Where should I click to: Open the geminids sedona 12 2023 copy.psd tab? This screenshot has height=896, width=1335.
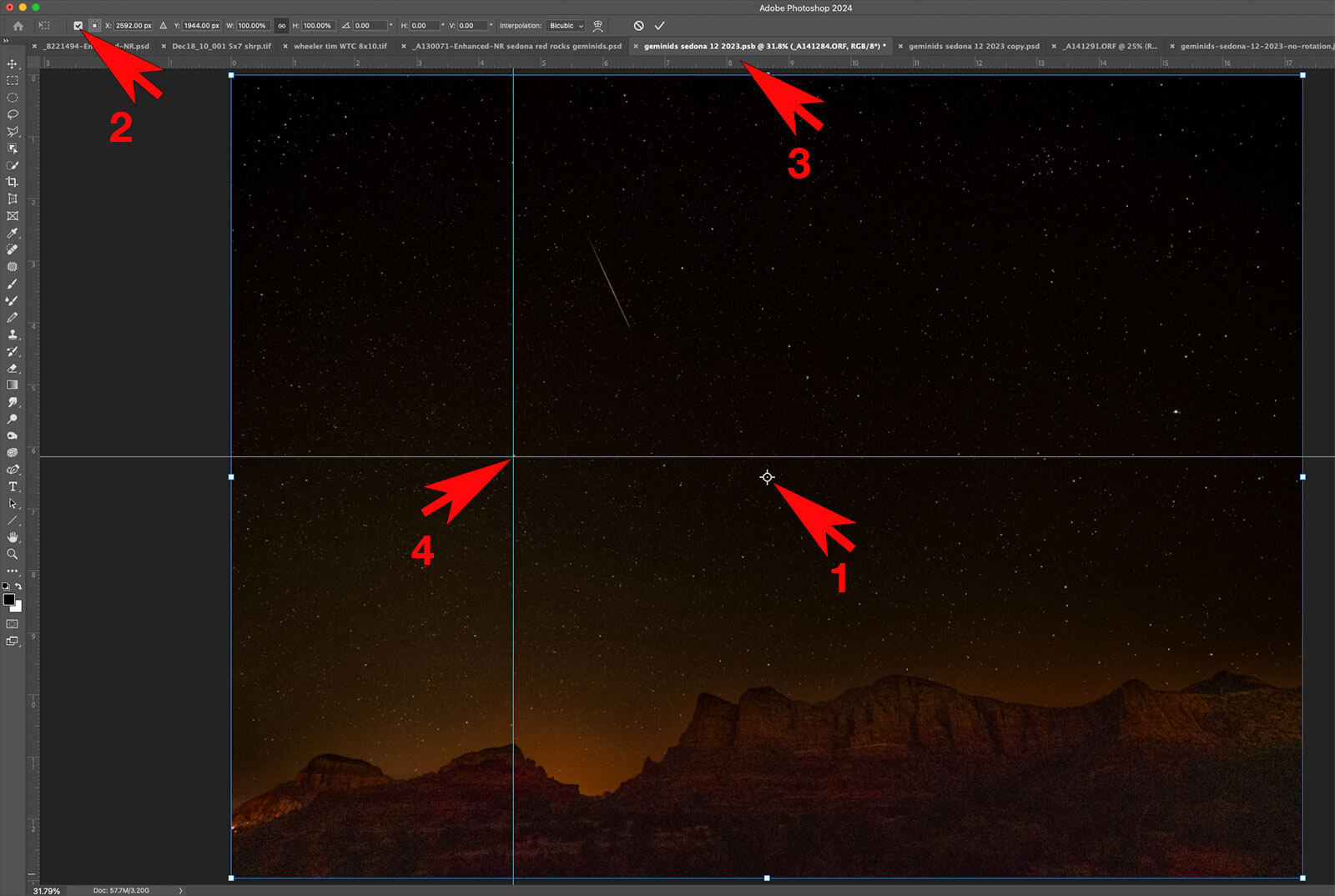point(974,47)
